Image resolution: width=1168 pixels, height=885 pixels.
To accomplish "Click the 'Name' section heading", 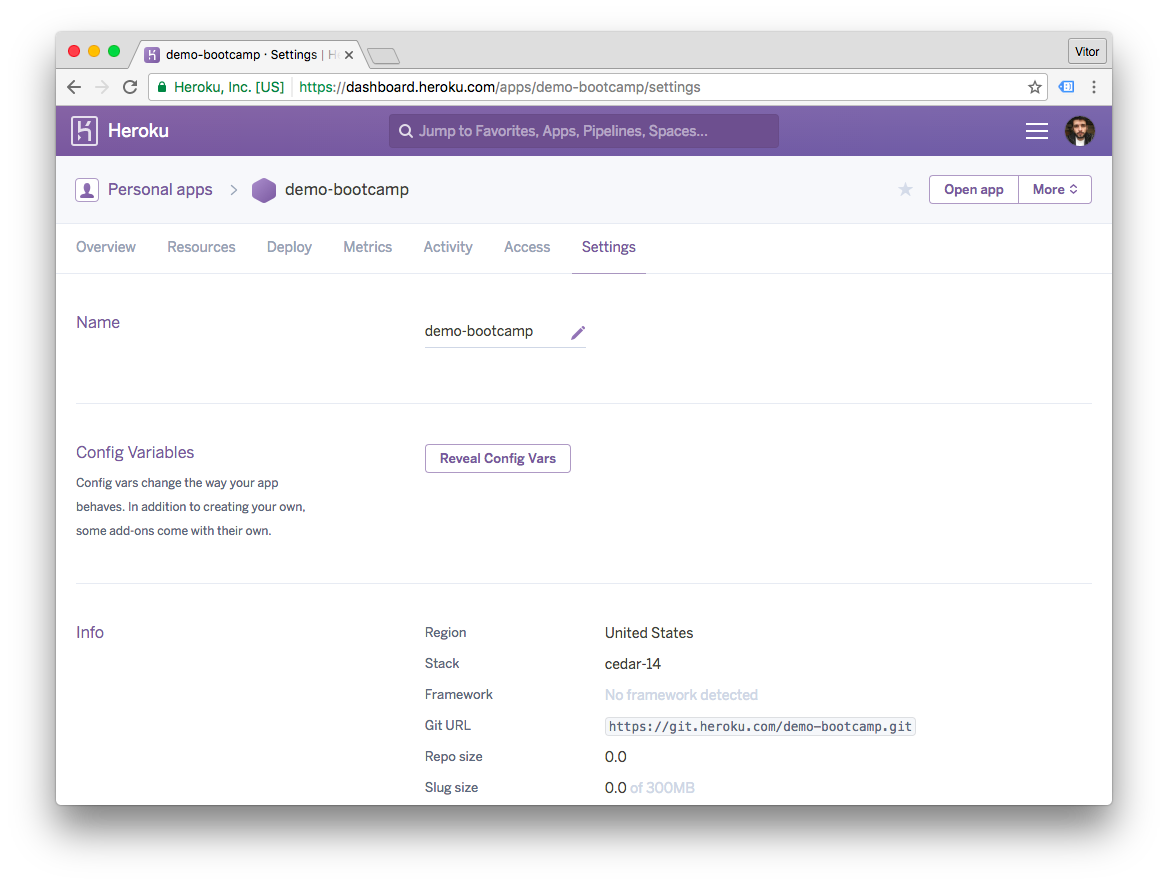I will point(98,323).
